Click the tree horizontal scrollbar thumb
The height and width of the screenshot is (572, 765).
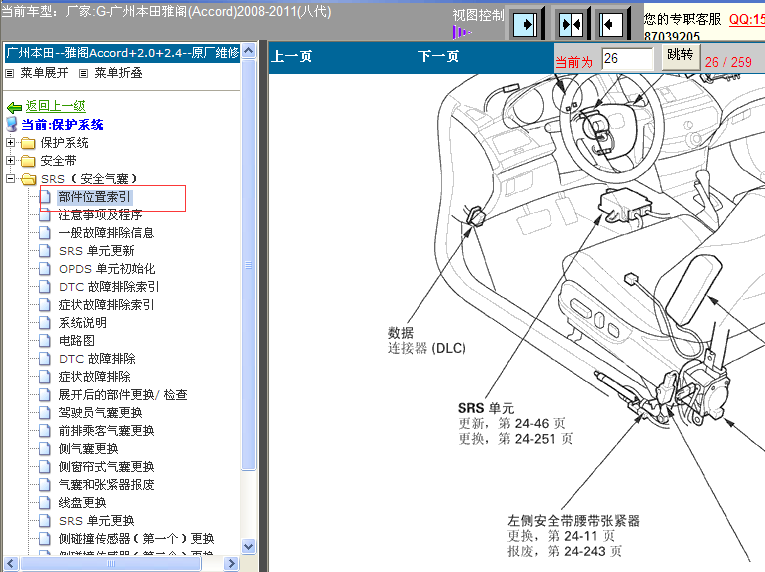[111, 564]
